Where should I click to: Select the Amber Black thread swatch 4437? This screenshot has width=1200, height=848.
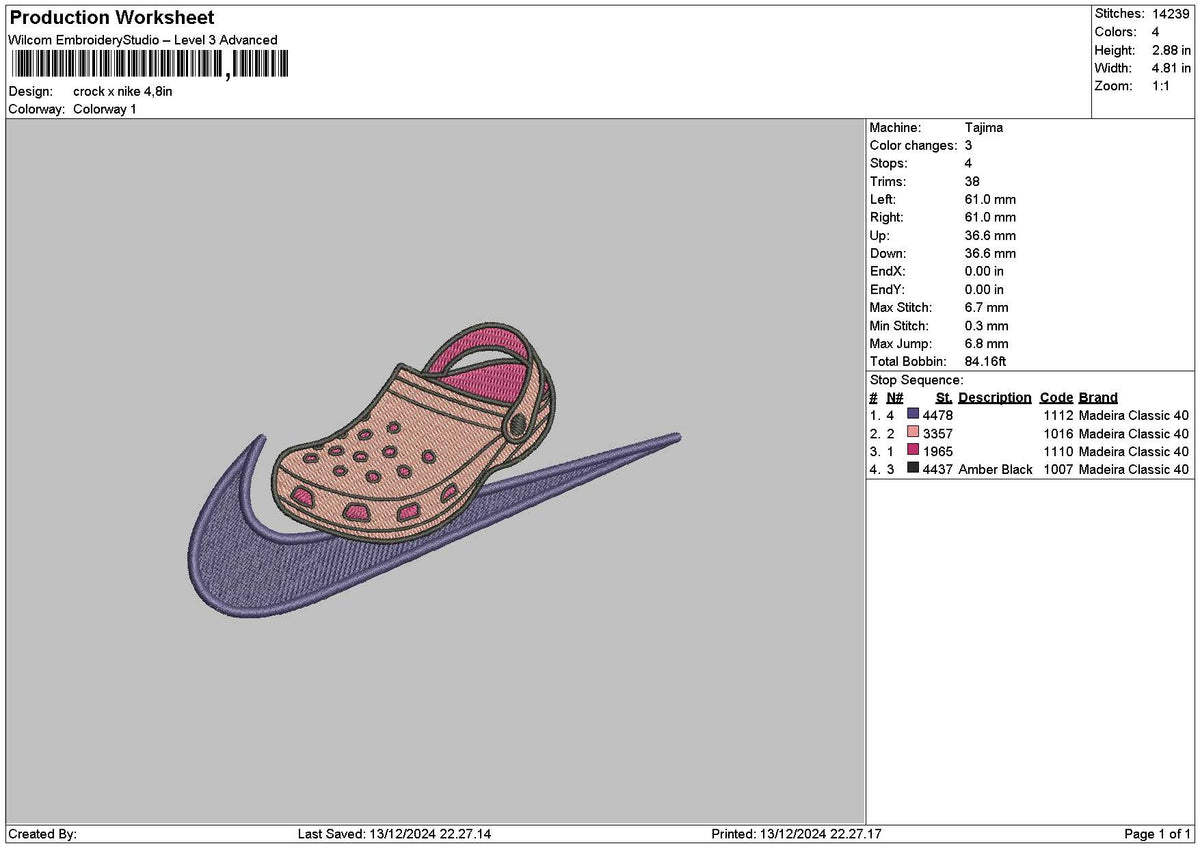point(911,469)
